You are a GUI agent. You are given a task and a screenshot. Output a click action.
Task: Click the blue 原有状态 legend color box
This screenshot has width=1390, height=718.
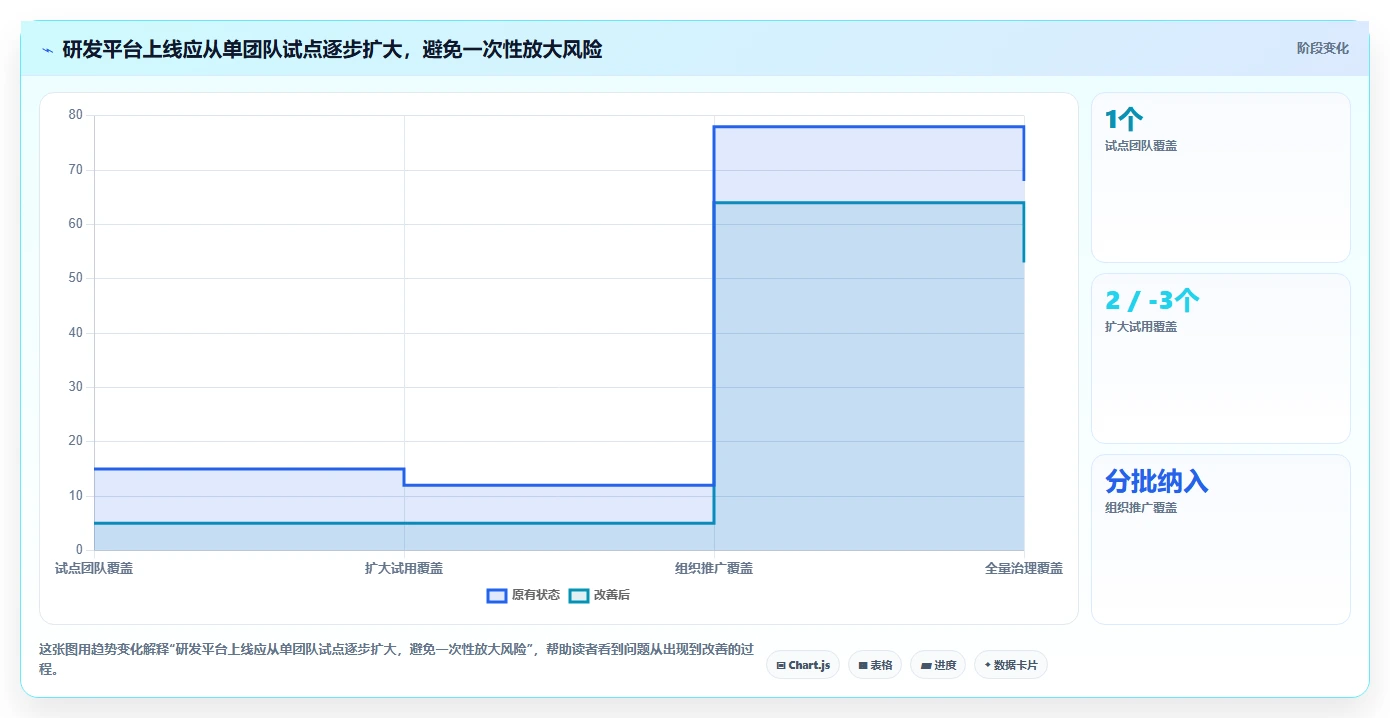(x=497, y=595)
